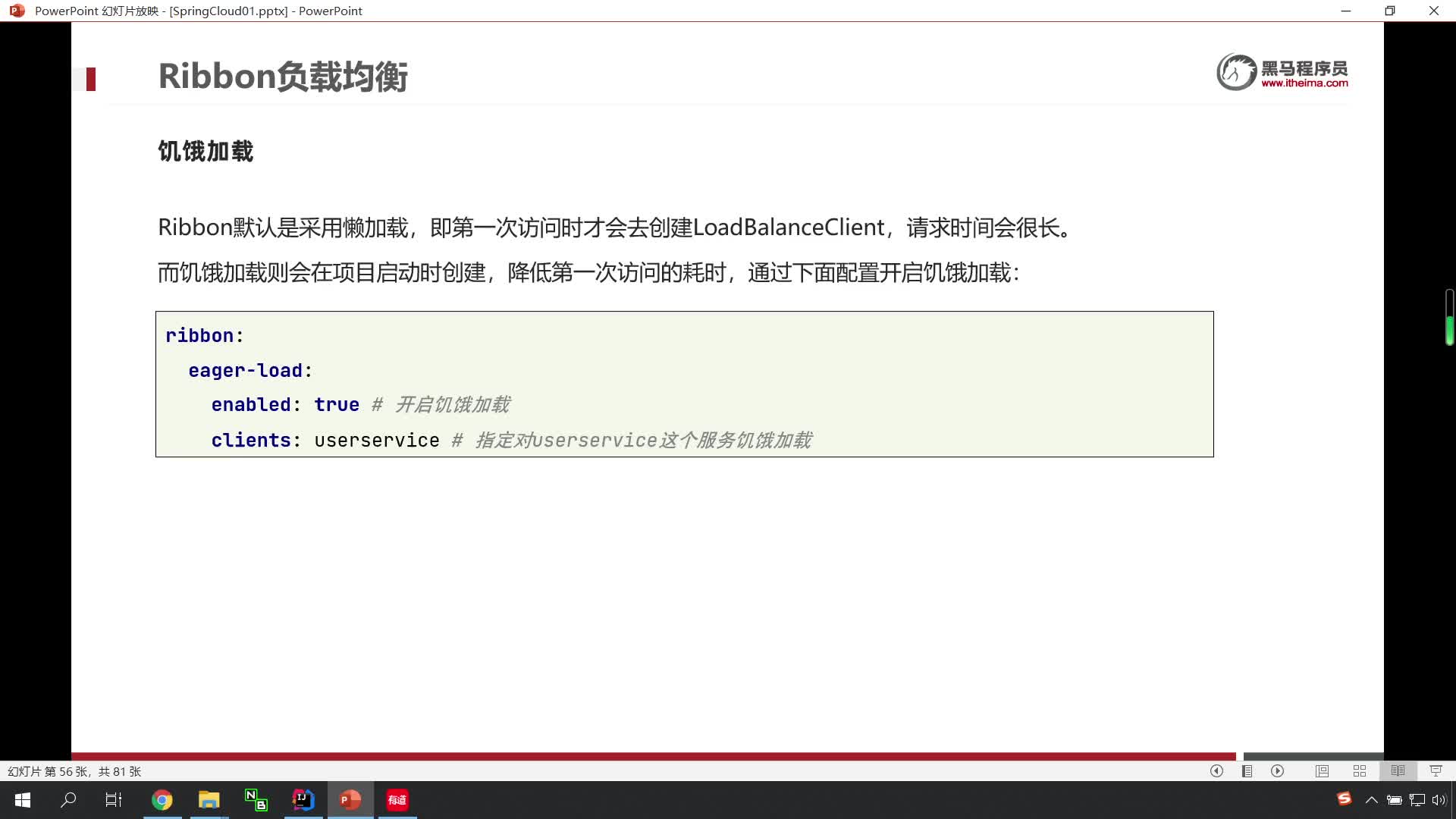The height and width of the screenshot is (819, 1456).
Task: Click slide counter text 幻灯片 第 56 张
Action: click(74, 771)
